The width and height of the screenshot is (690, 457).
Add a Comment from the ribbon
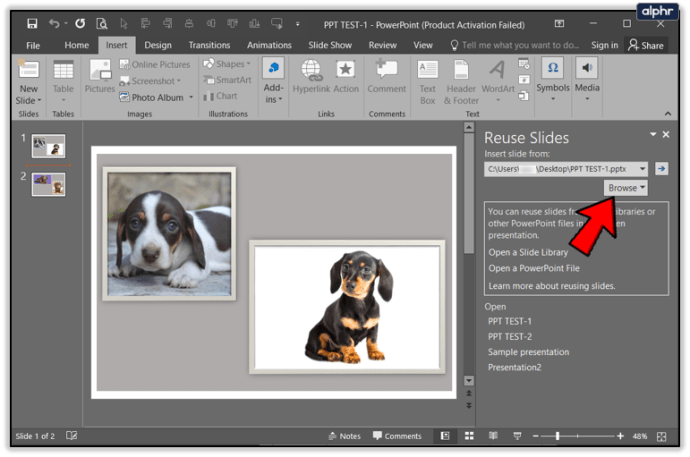coord(386,77)
